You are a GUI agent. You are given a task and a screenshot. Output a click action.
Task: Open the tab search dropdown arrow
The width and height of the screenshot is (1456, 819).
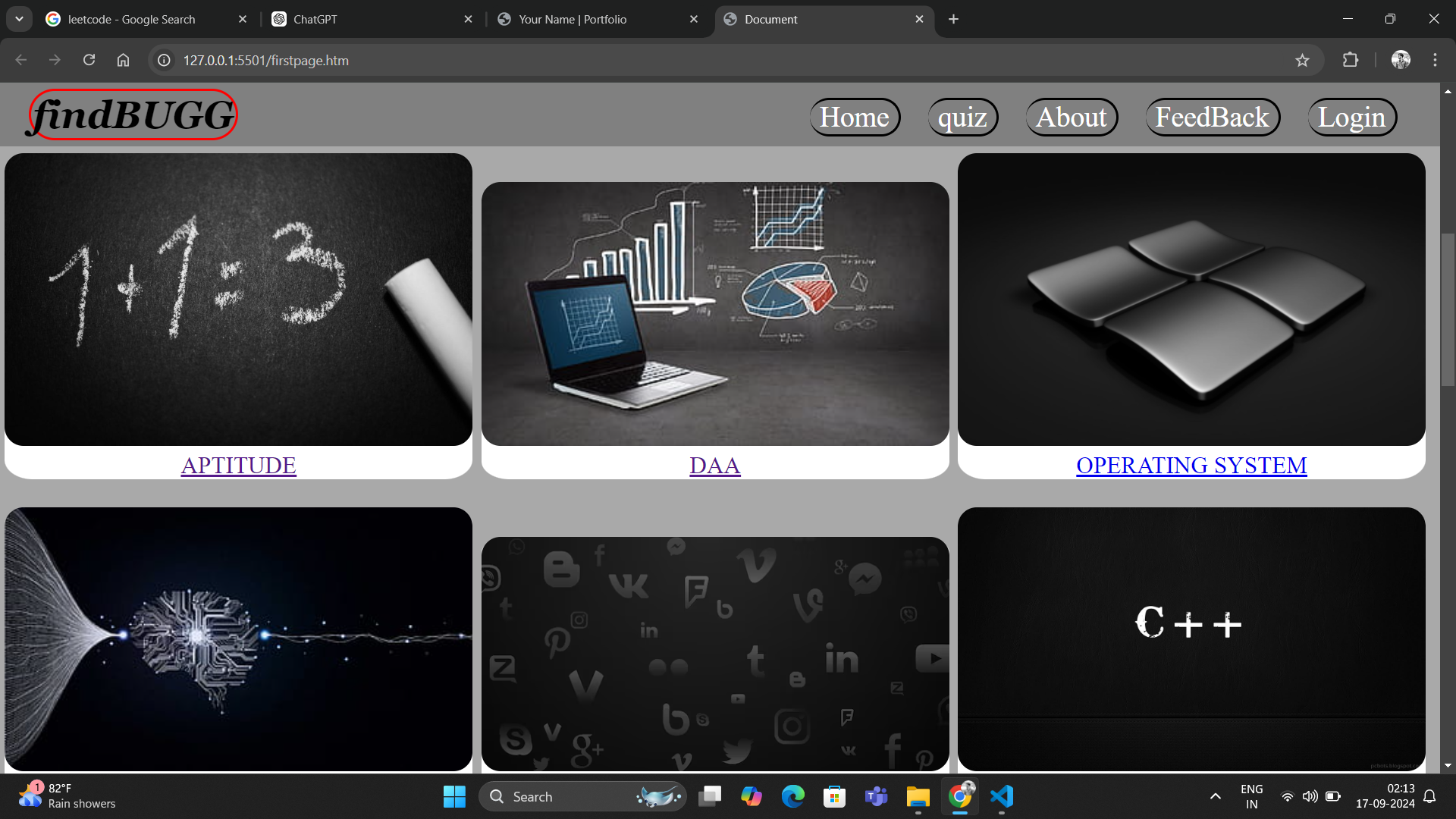(19, 19)
